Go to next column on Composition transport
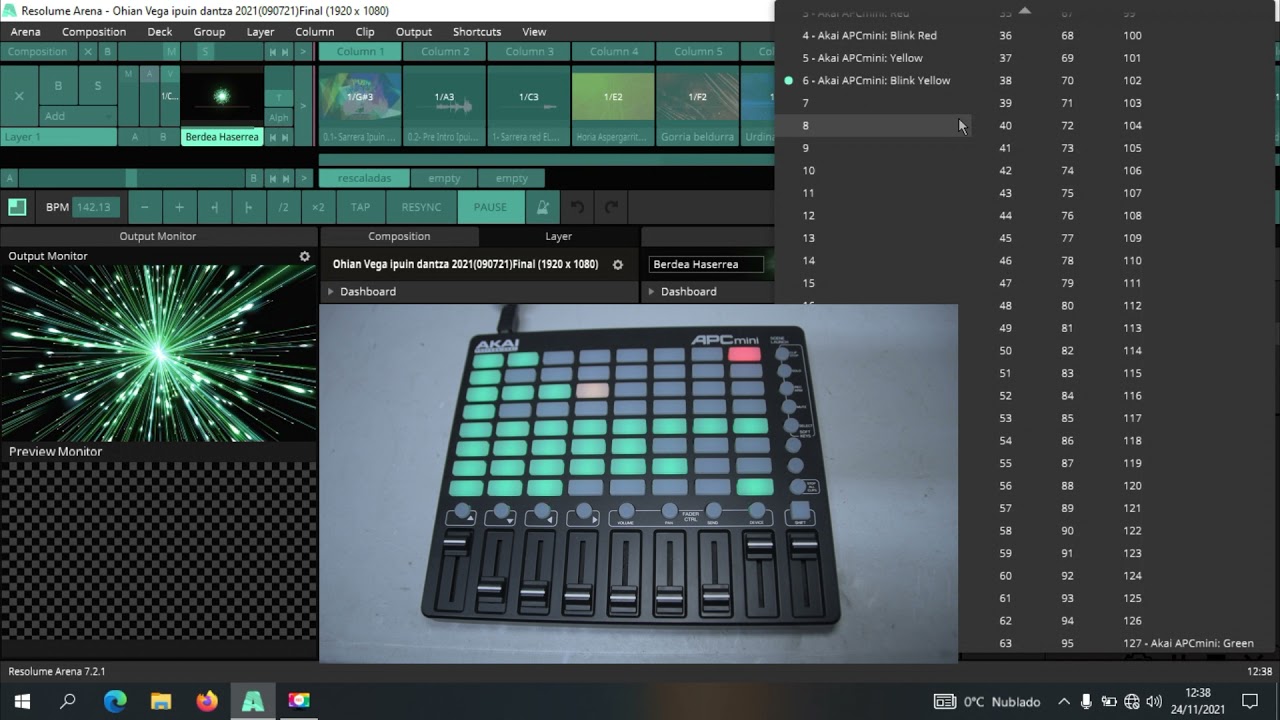Screen dimensions: 1280x720 coord(286,52)
